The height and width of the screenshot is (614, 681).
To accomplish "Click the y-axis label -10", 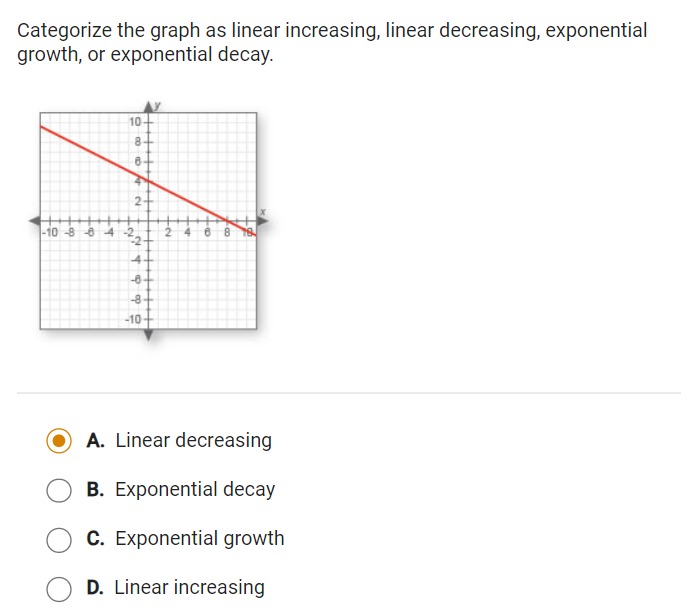I will click(133, 320).
